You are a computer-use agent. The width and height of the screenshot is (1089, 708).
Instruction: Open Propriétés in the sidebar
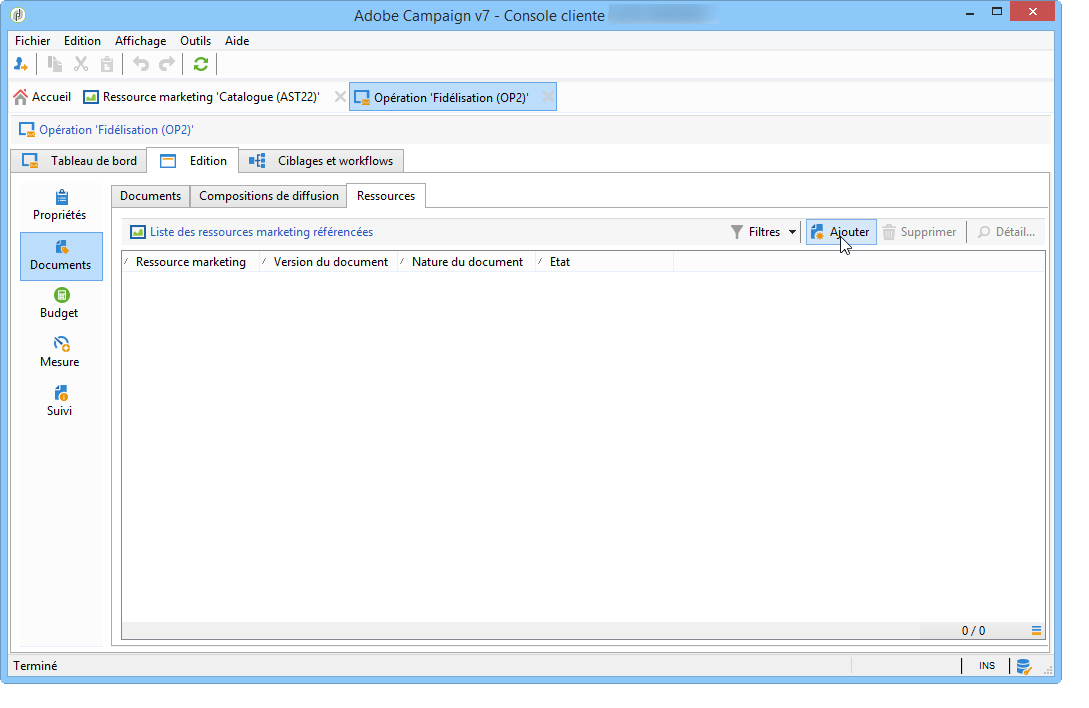click(x=60, y=206)
